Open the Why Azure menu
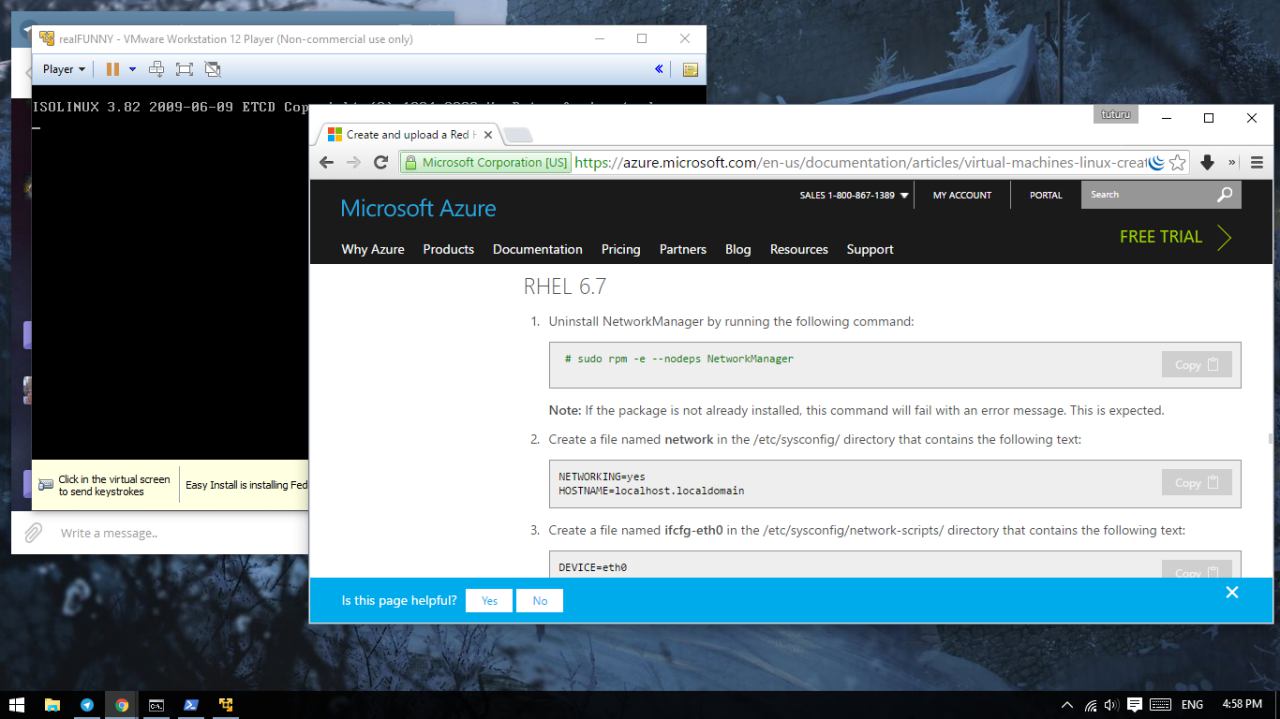 (x=373, y=249)
